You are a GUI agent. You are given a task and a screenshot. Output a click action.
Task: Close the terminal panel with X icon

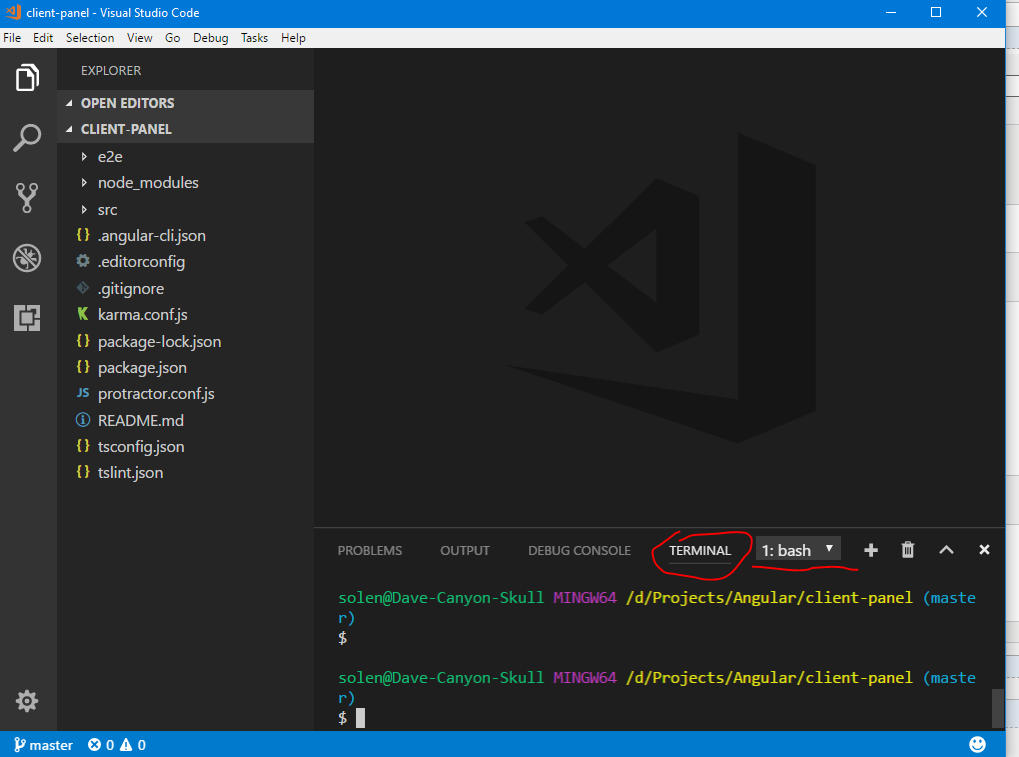(x=984, y=550)
